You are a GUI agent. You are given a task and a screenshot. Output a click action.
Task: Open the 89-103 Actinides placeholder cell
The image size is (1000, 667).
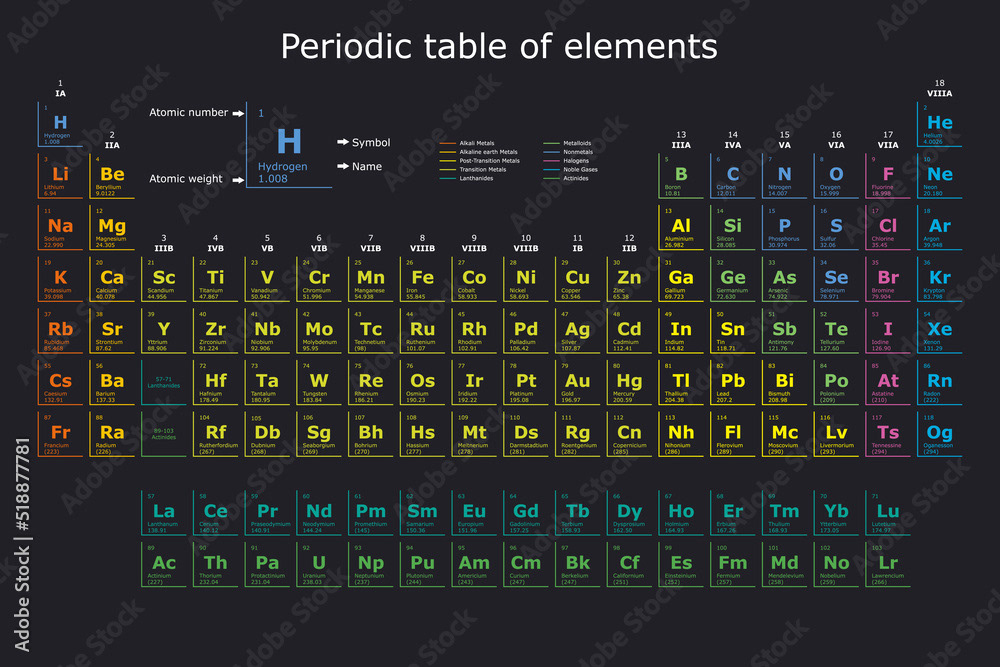click(164, 434)
